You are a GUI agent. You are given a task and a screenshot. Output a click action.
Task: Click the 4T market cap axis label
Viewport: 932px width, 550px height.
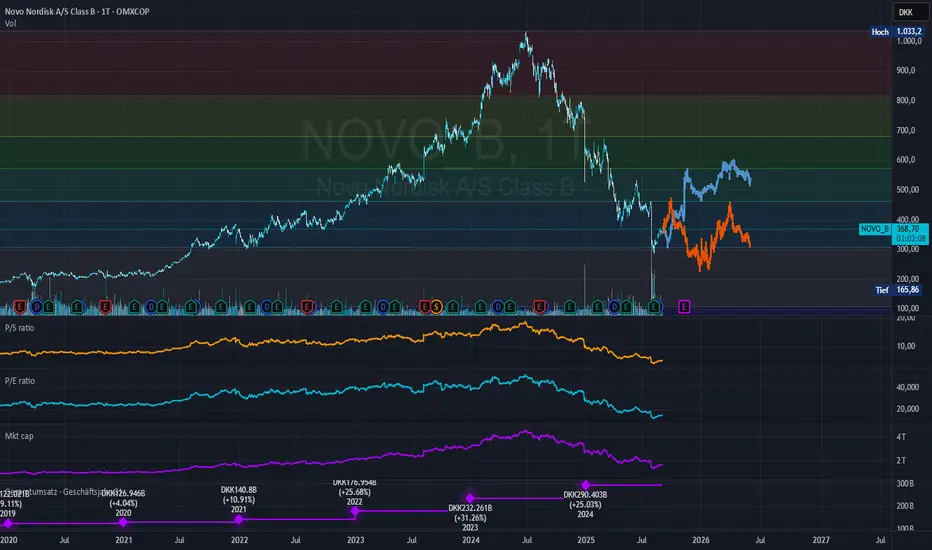tap(901, 436)
